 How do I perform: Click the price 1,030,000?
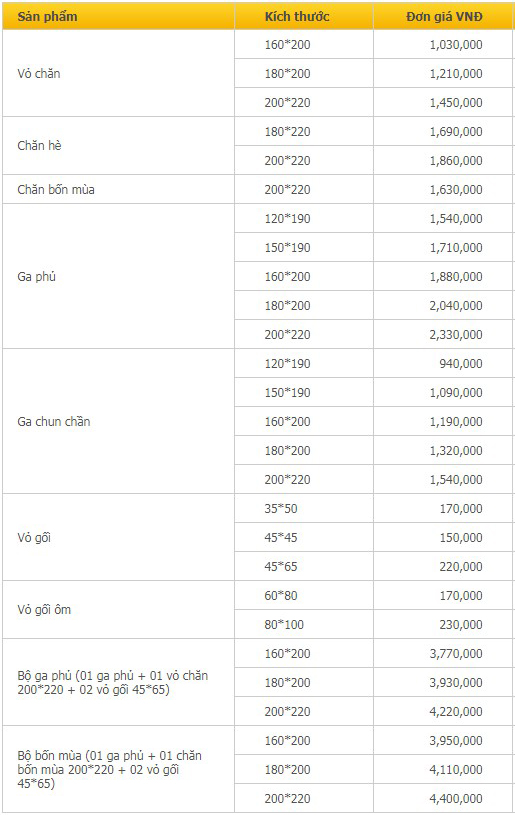443,45
